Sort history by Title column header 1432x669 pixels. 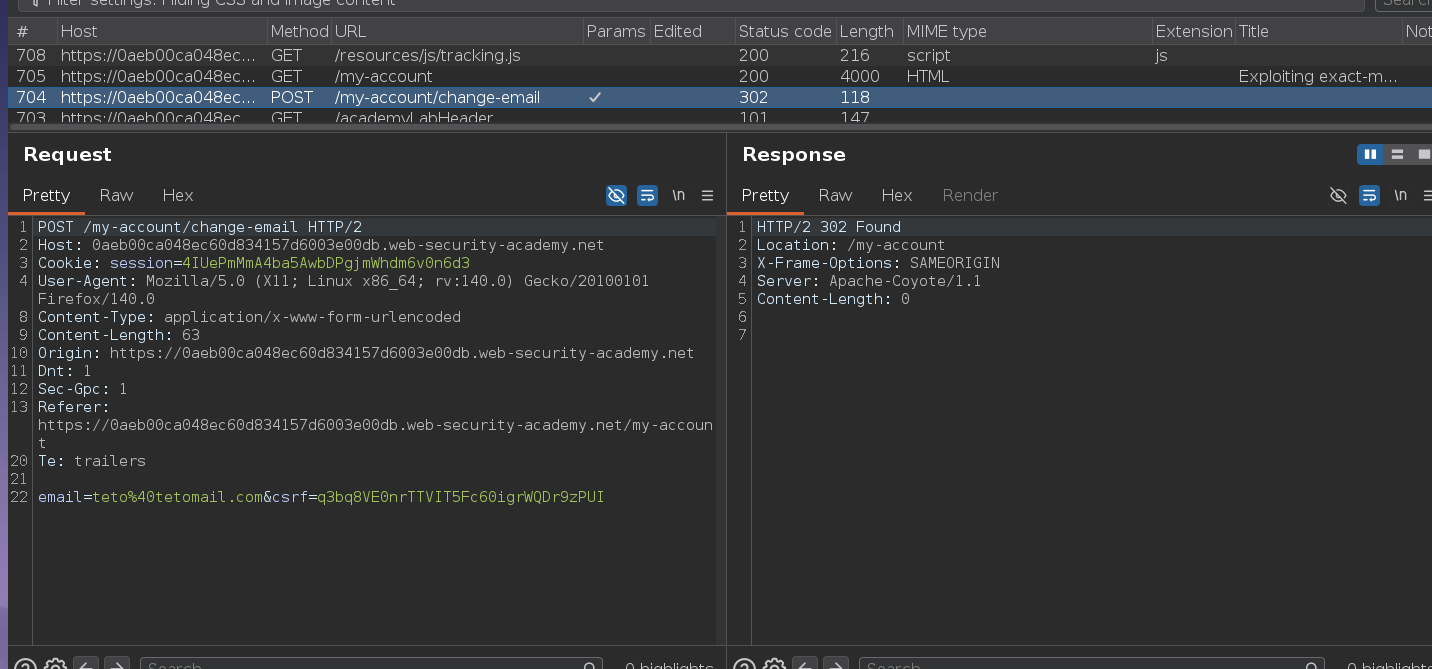1318,31
